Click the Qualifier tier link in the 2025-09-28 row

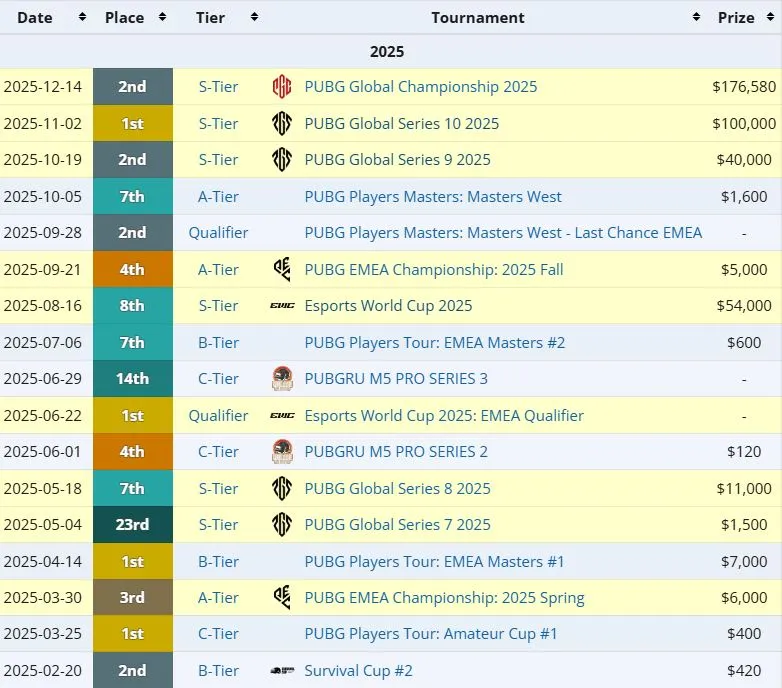(218, 233)
